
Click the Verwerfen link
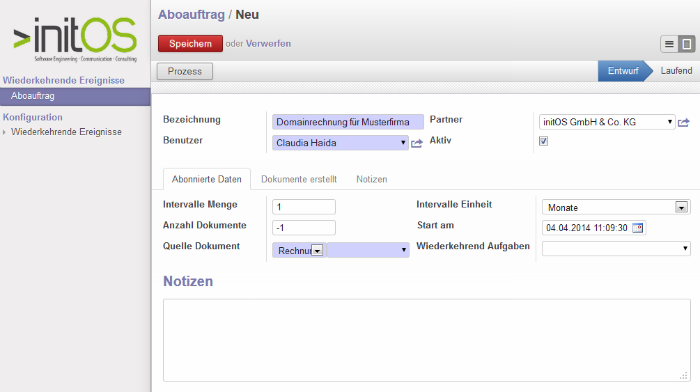click(x=268, y=44)
